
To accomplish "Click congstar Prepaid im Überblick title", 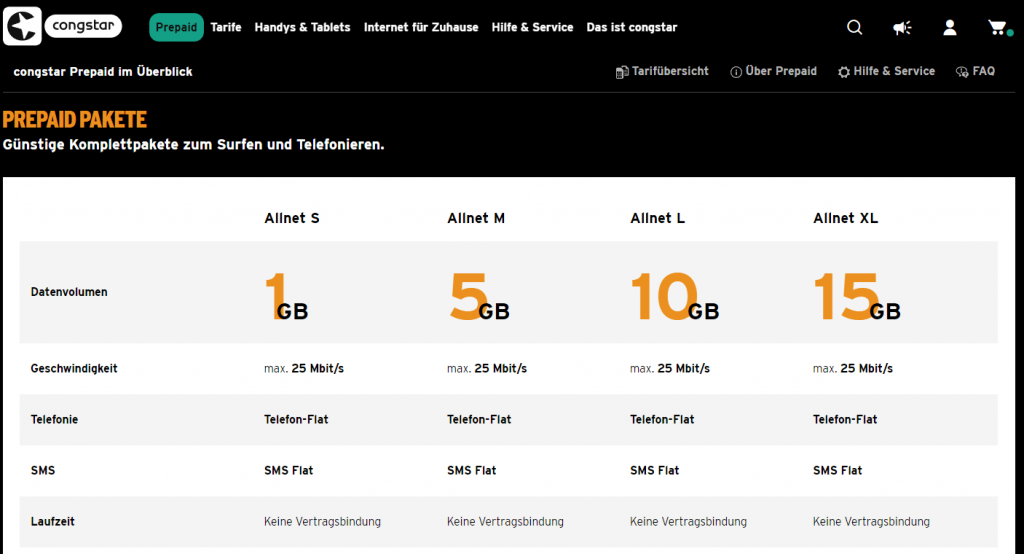I will click(103, 72).
